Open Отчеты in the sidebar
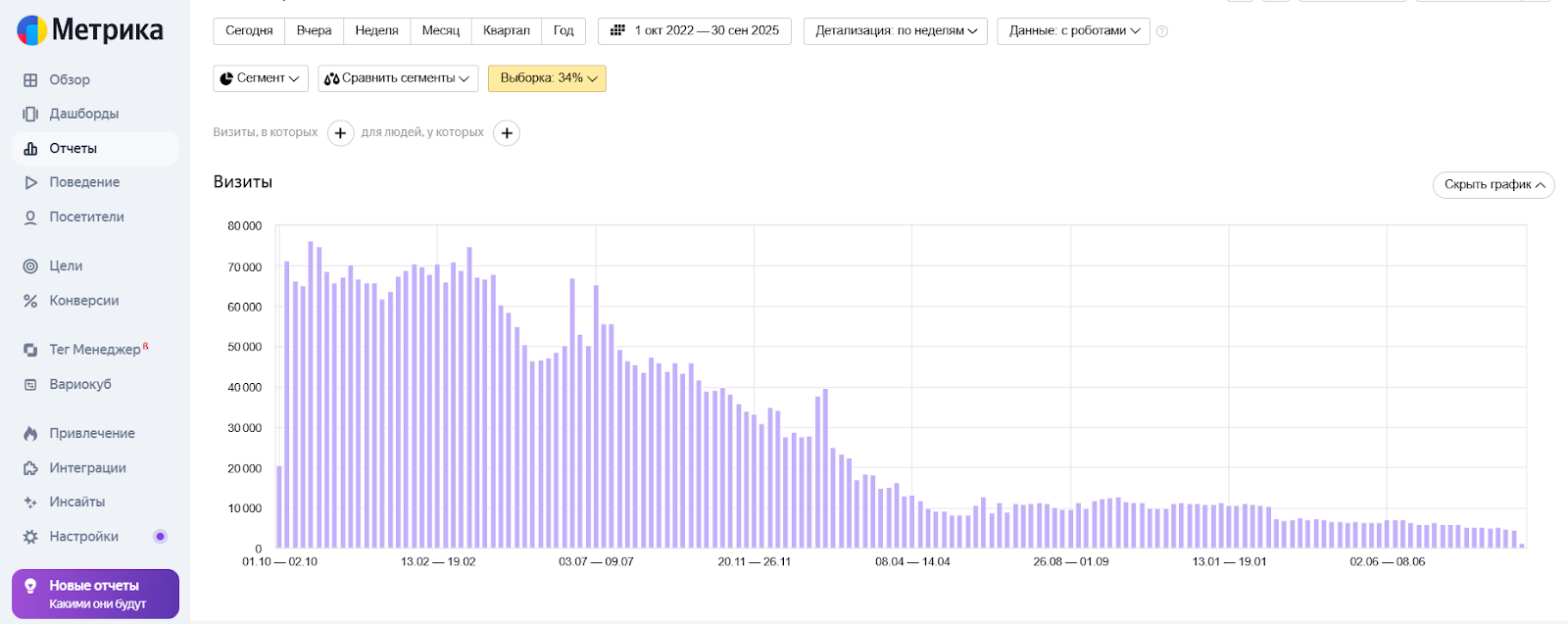Image resolution: width=1568 pixels, height=624 pixels. click(73, 149)
